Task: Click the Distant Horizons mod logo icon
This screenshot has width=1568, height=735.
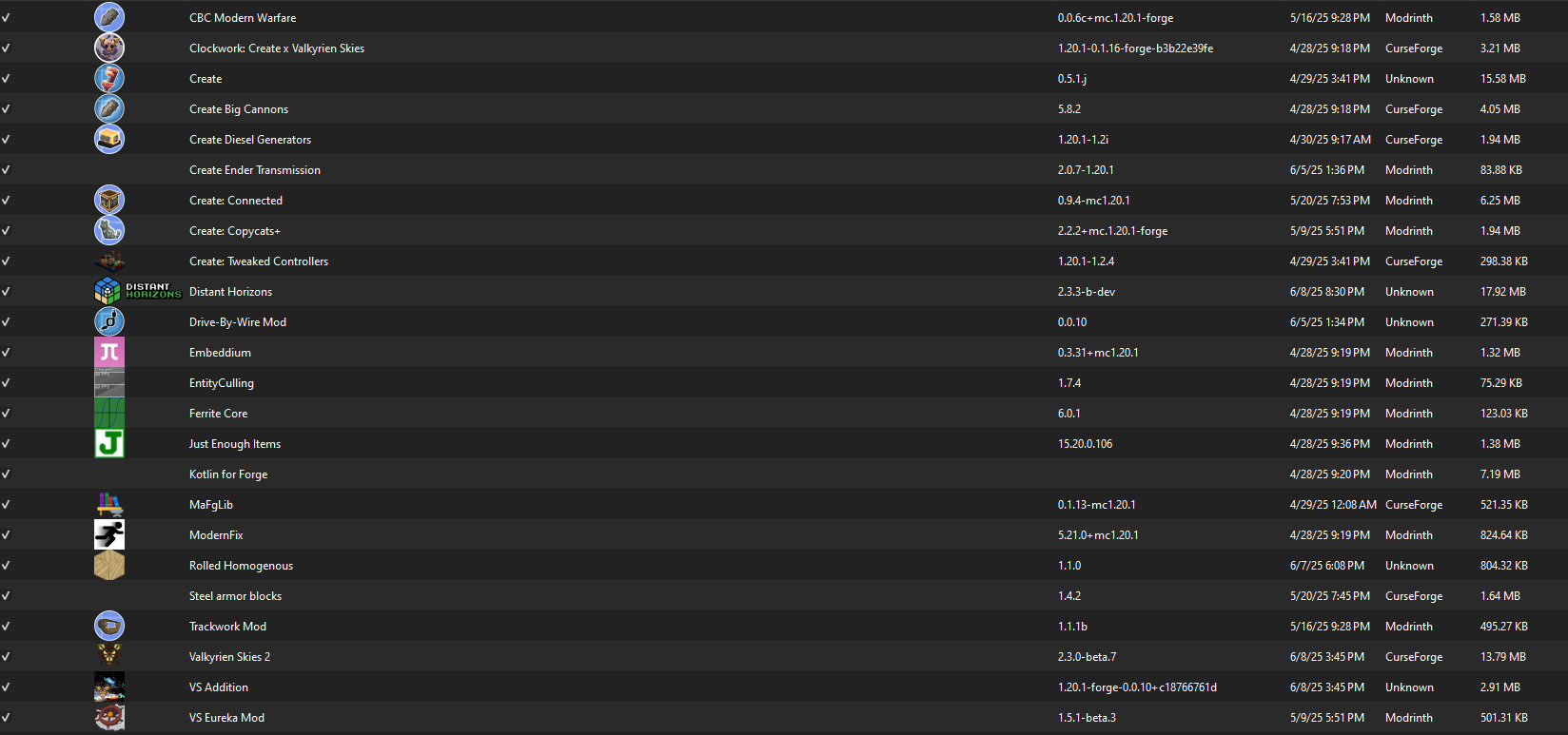Action: pos(138,291)
